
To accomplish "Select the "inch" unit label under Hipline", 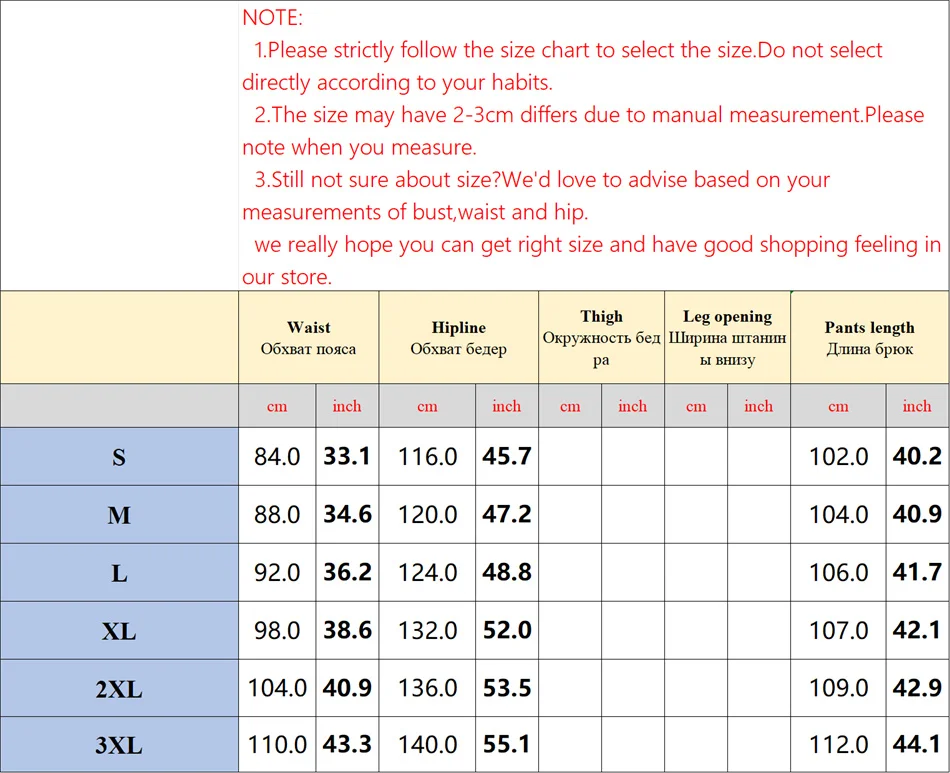I will [507, 406].
